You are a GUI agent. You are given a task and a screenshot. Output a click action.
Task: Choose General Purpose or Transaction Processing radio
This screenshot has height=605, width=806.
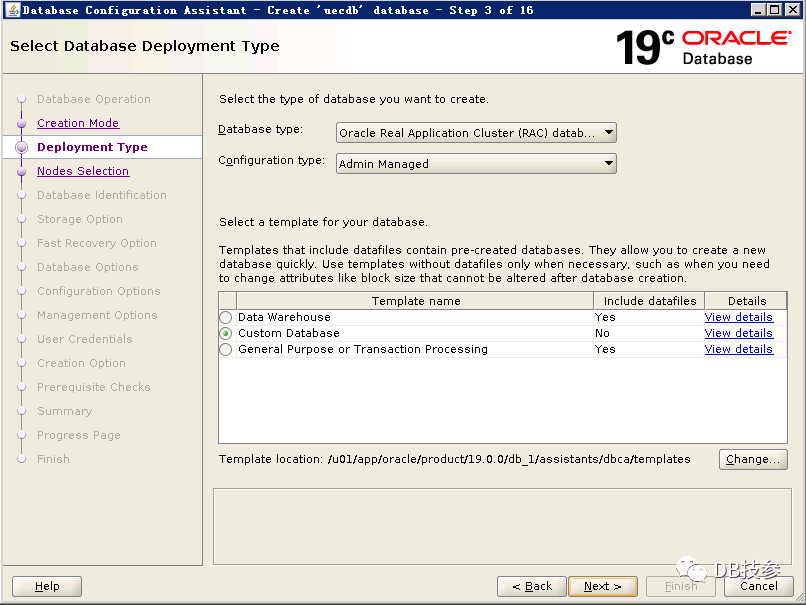pos(226,350)
